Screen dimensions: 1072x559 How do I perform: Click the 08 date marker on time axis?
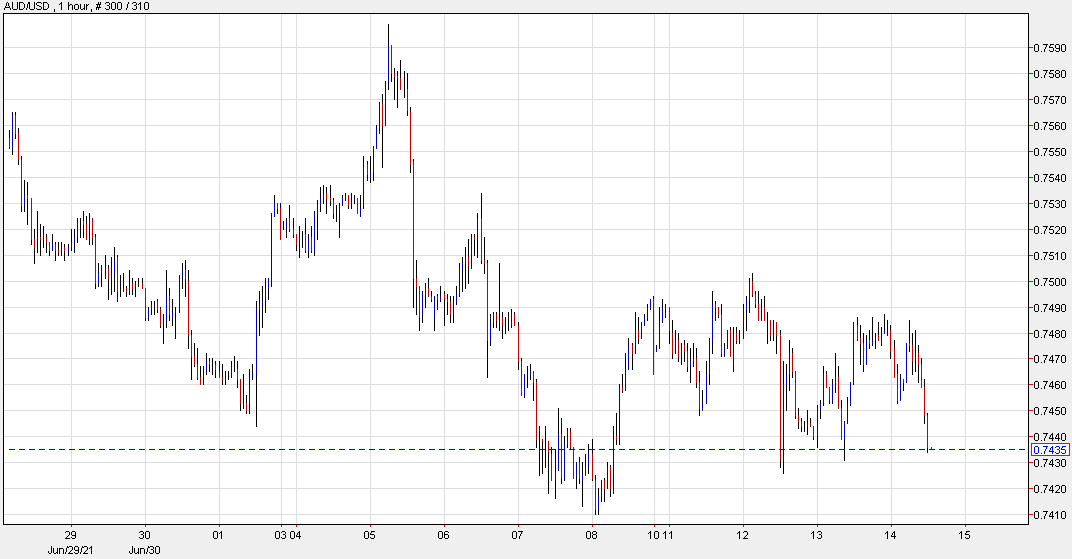tap(593, 534)
